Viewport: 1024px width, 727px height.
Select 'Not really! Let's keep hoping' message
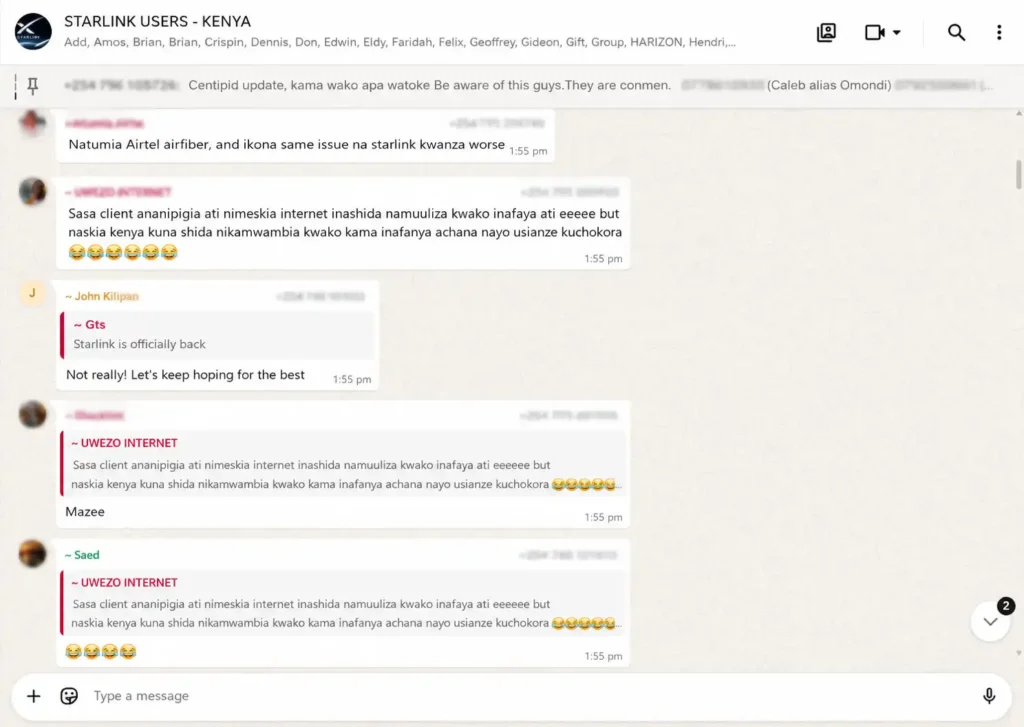pyautogui.click(x=185, y=375)
